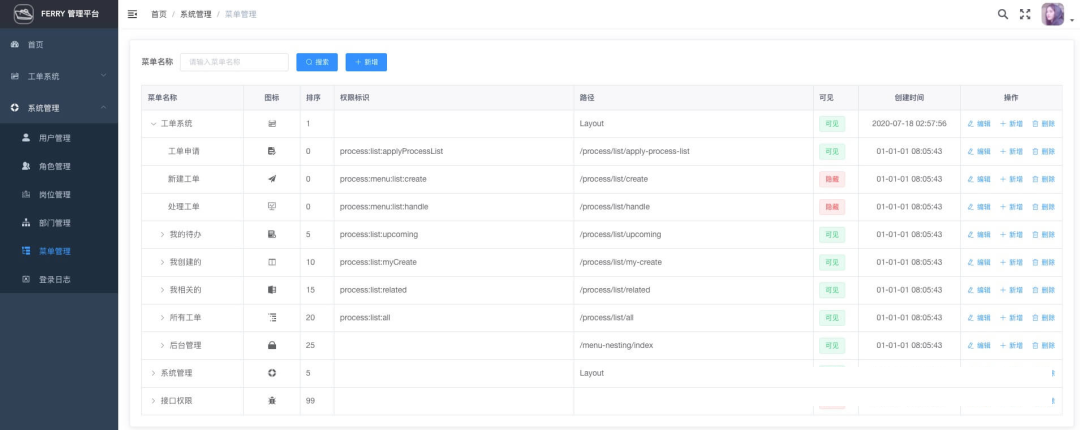
Task: Click the 可见 tag in 工单申请 row
Action: pyautogui.click(x=831, y=151)
